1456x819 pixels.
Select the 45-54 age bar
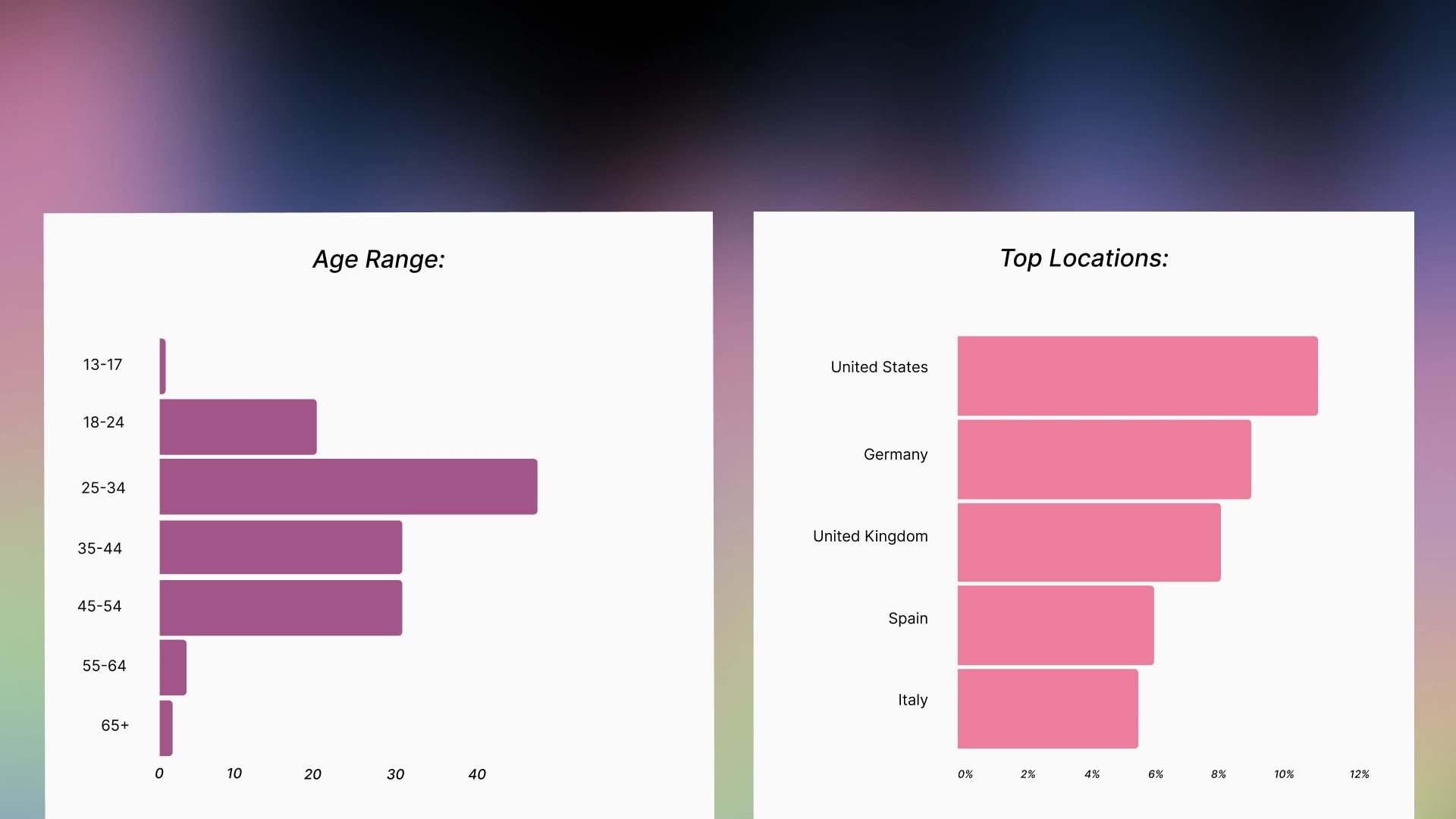[x=281, y=607]
